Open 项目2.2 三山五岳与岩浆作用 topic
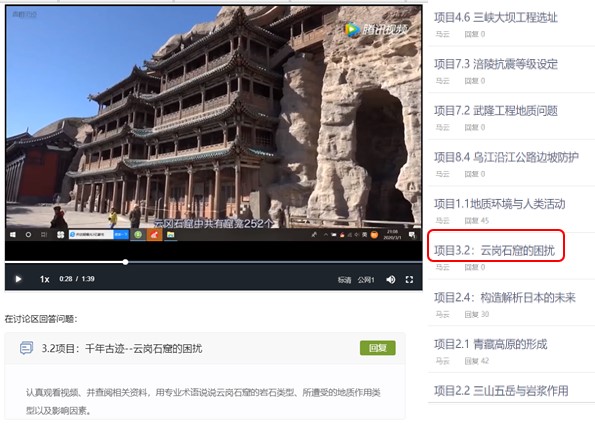This screenshot has height=424, width=595. coord(501,391)
